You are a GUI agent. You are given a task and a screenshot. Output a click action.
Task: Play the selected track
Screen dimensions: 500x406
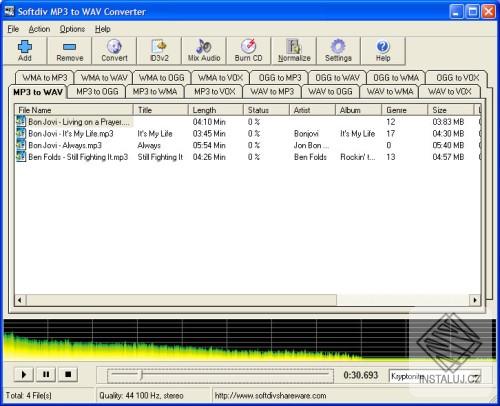pos(24,375)
